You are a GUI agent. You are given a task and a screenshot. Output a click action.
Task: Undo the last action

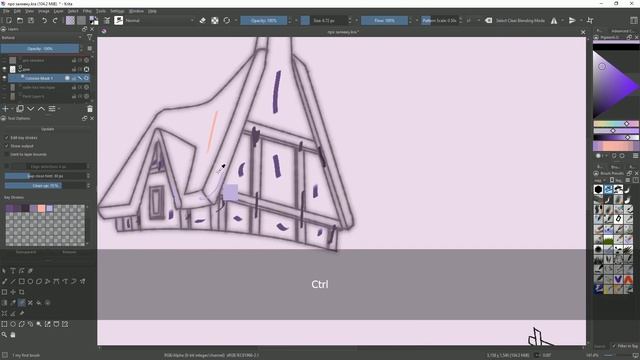pyautogui.click(x=44, y=20)
